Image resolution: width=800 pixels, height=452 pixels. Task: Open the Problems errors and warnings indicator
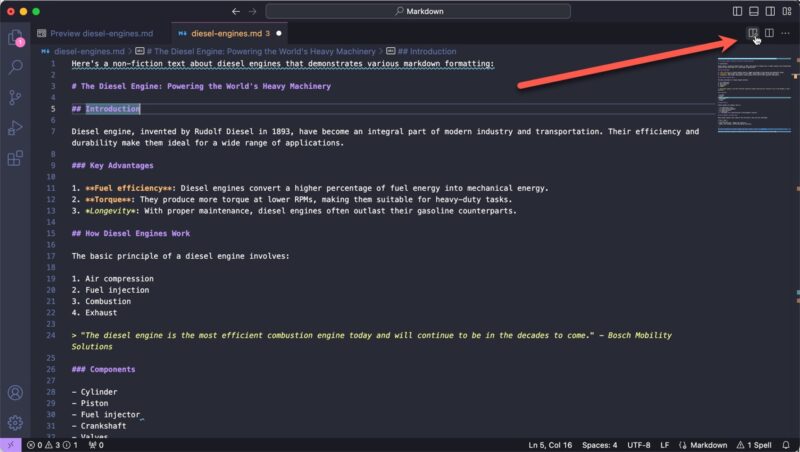coord(52,445)
